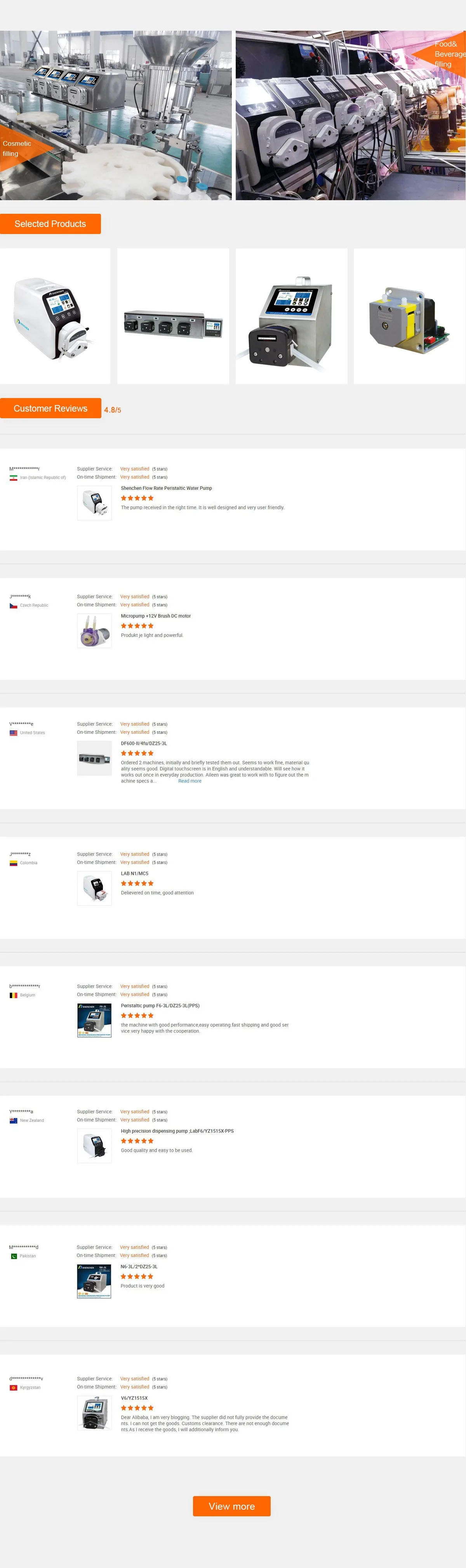This screenshot has width=466, height=1568.
Task: Click the United States flag icon
Action: (x=13, y=733)
